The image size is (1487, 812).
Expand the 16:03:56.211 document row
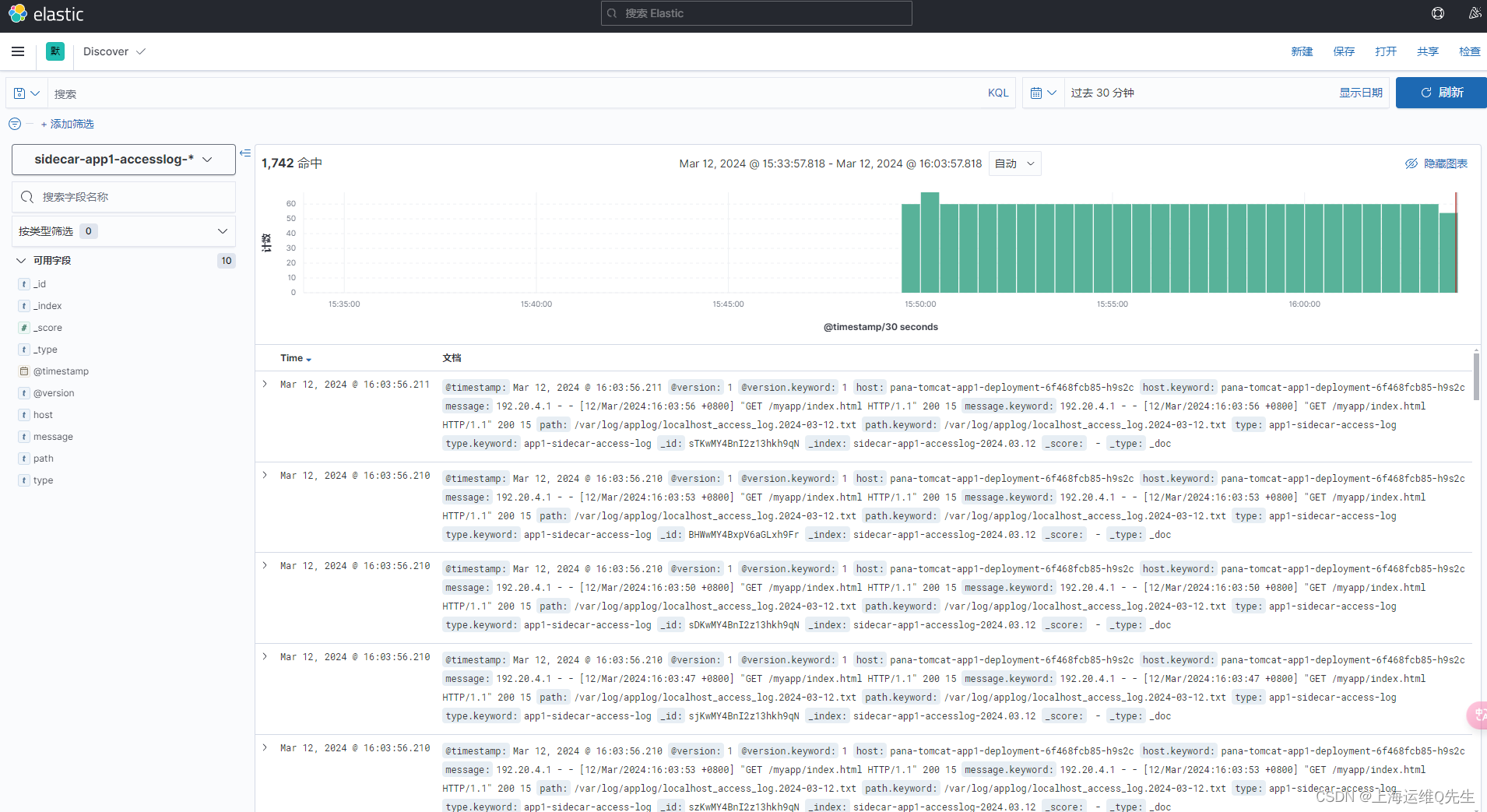coord(265,385)
